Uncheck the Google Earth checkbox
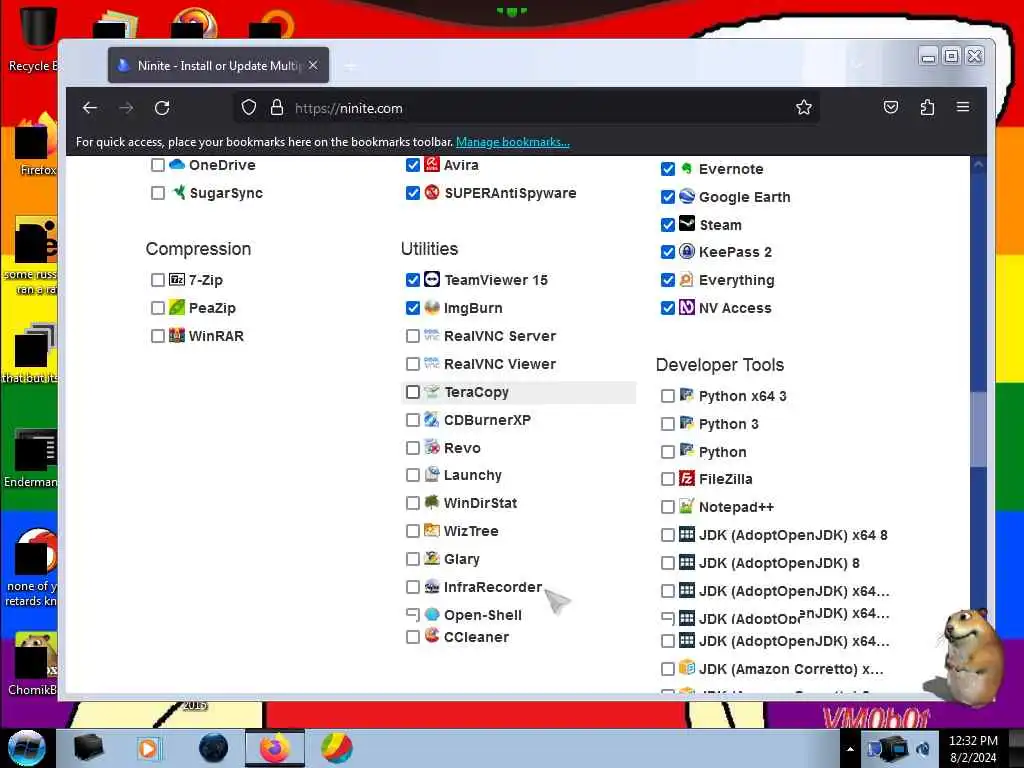The width and height of the screenshot is (1024, 768). pyautogui.click(x=667, y=197)
